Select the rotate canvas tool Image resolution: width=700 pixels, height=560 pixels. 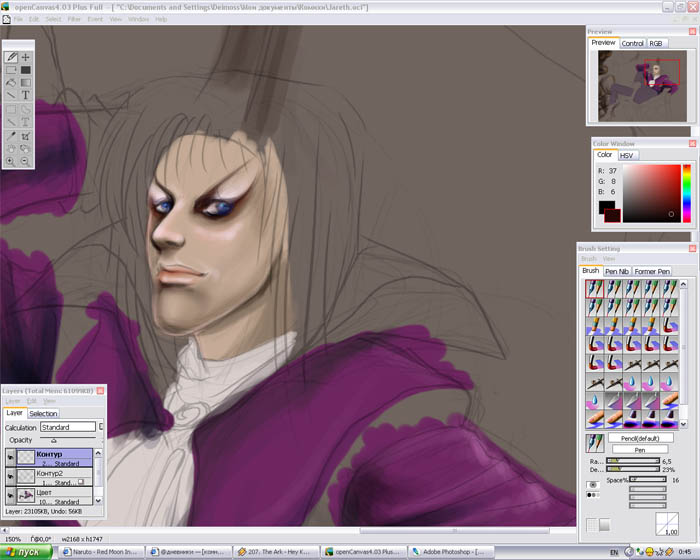[25, 148]
